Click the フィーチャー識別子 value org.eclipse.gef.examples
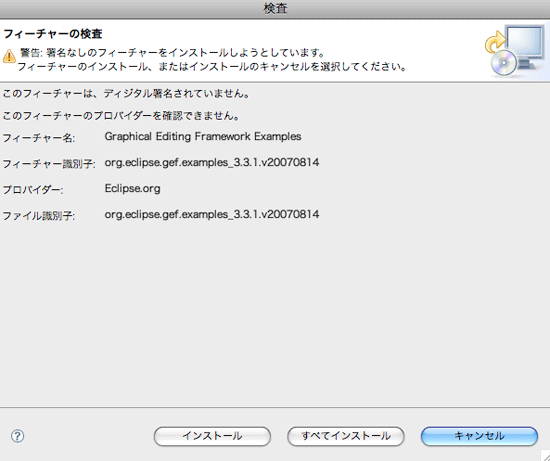Viewport: 550px width, 461px height. (212, 162)
